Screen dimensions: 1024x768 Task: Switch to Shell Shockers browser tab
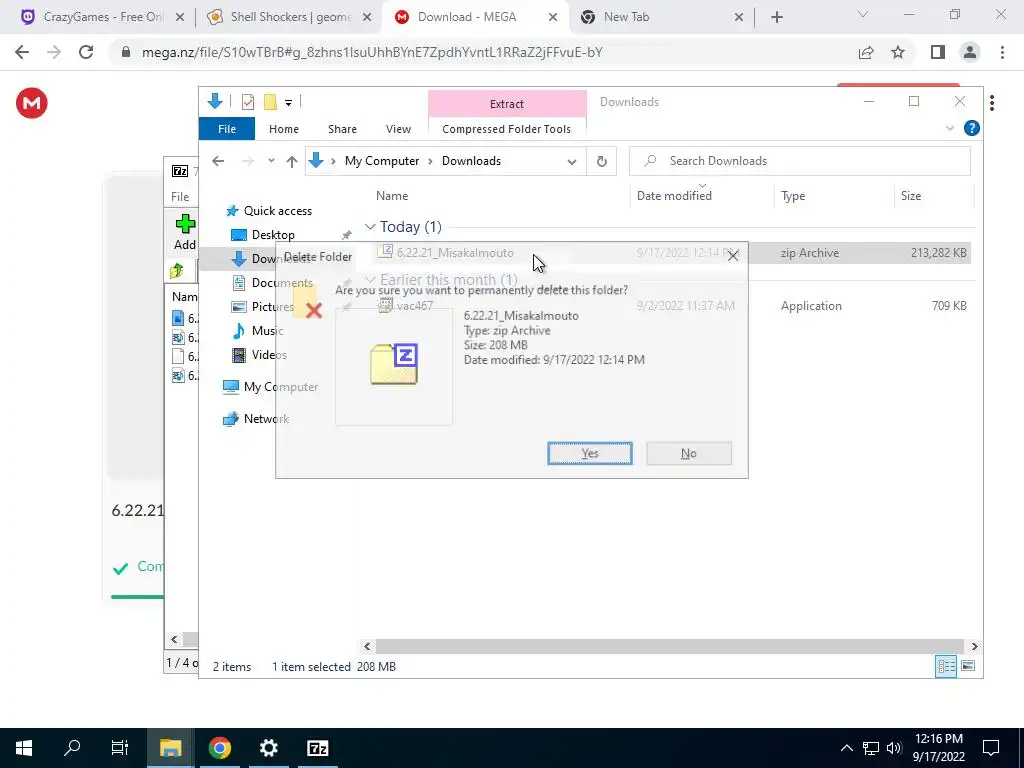[289, 17]
